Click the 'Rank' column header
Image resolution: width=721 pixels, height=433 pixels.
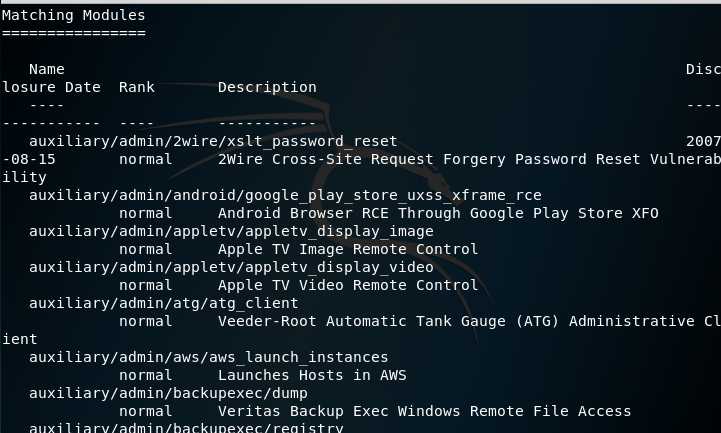[x=137, y=87]
